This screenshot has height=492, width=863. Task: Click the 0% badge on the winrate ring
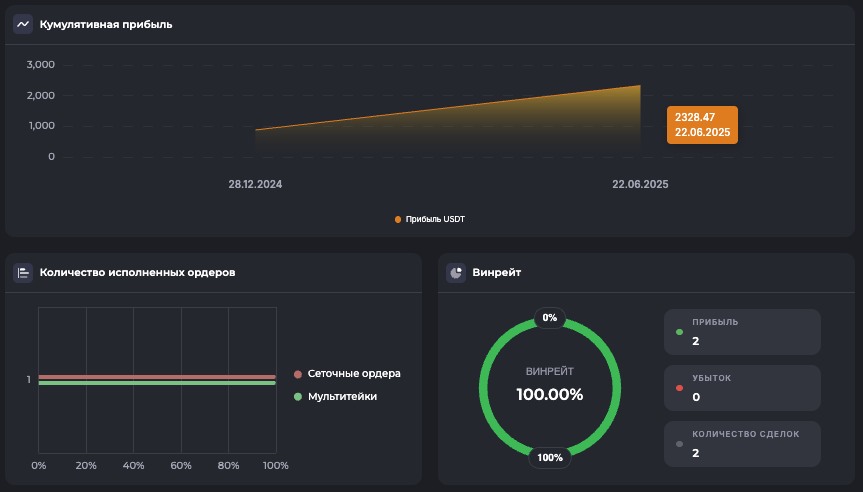pyautogui.click(x=549, y=318)
